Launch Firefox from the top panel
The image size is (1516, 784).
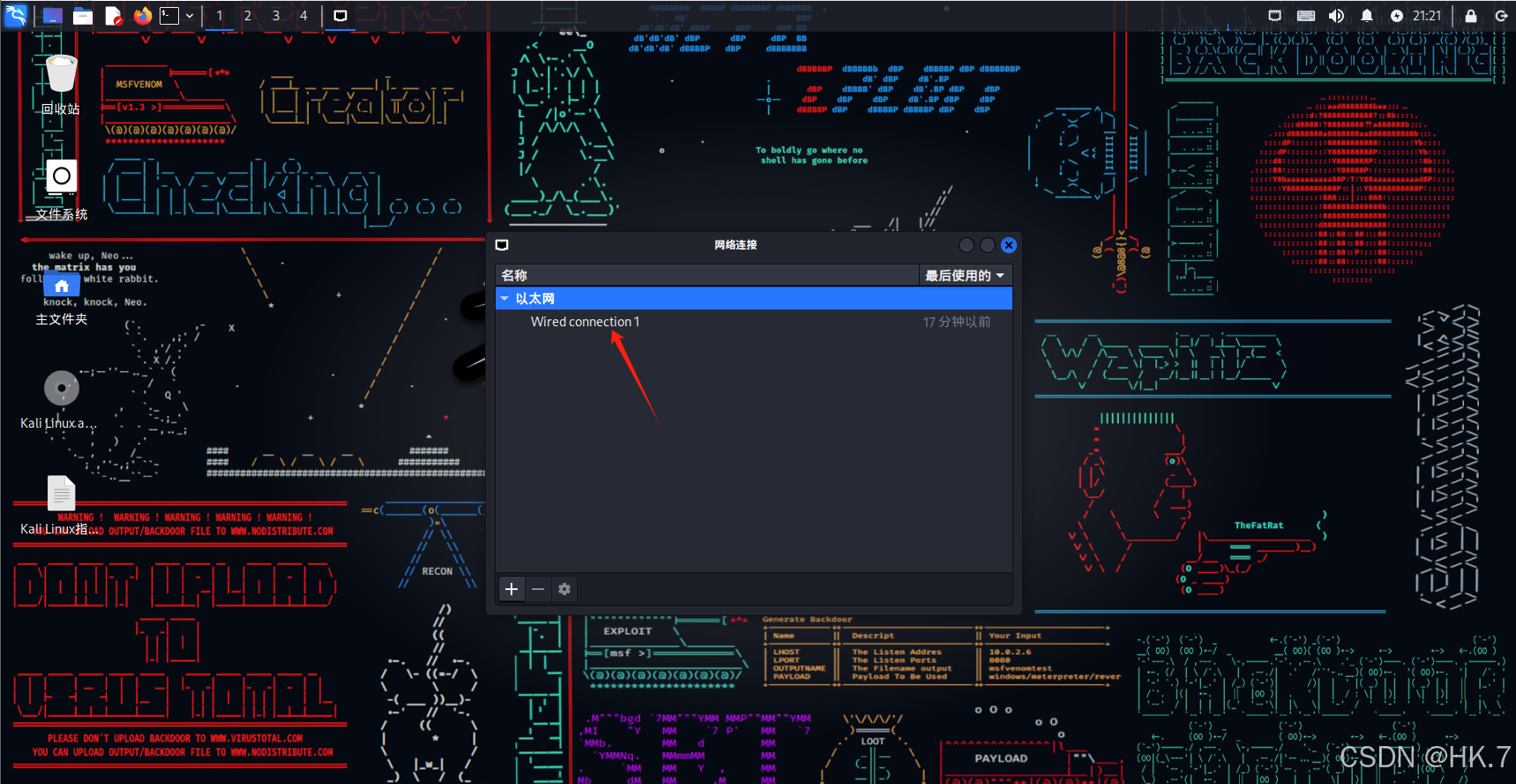point(142,16)
